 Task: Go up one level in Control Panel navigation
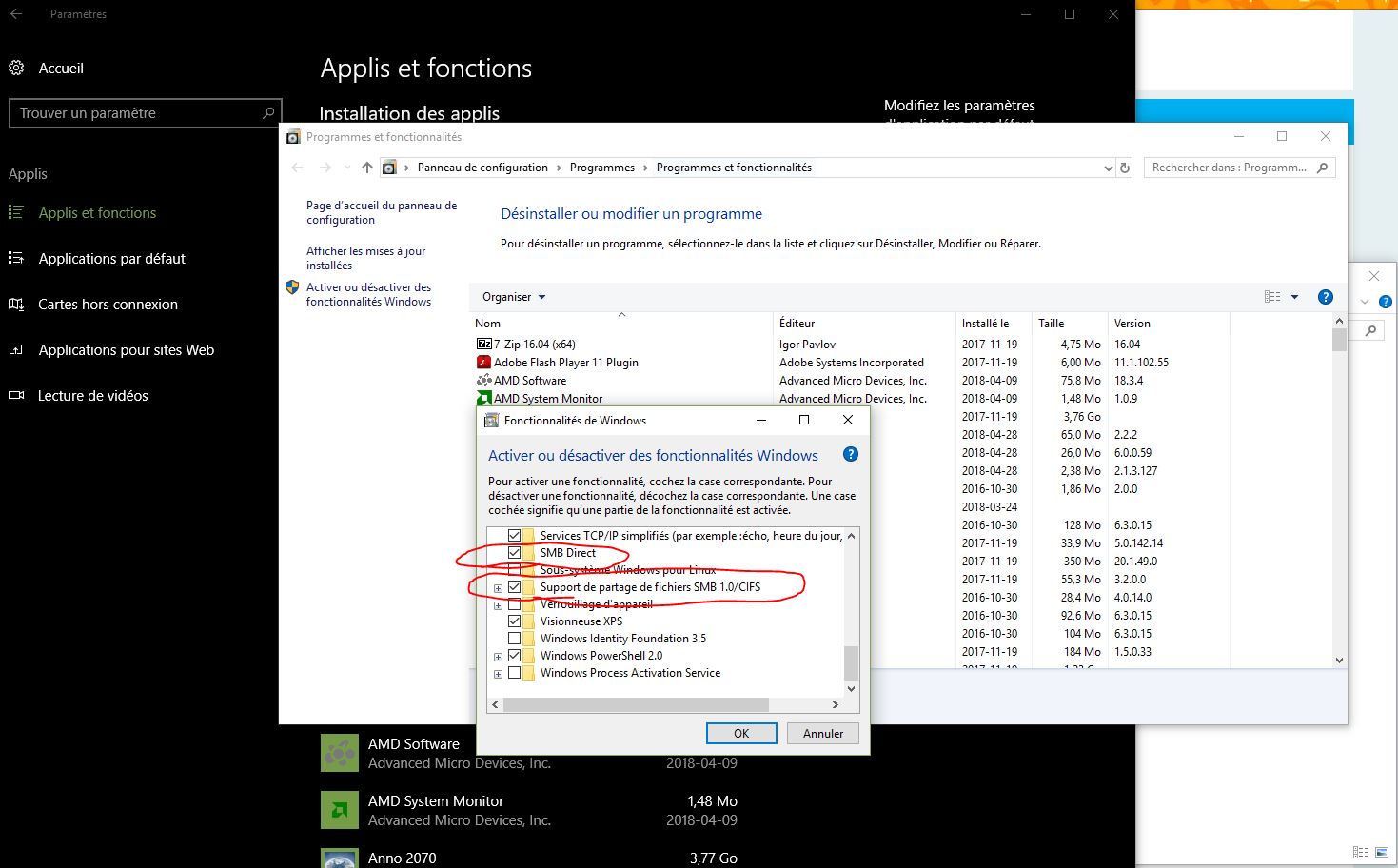[367, 168]
